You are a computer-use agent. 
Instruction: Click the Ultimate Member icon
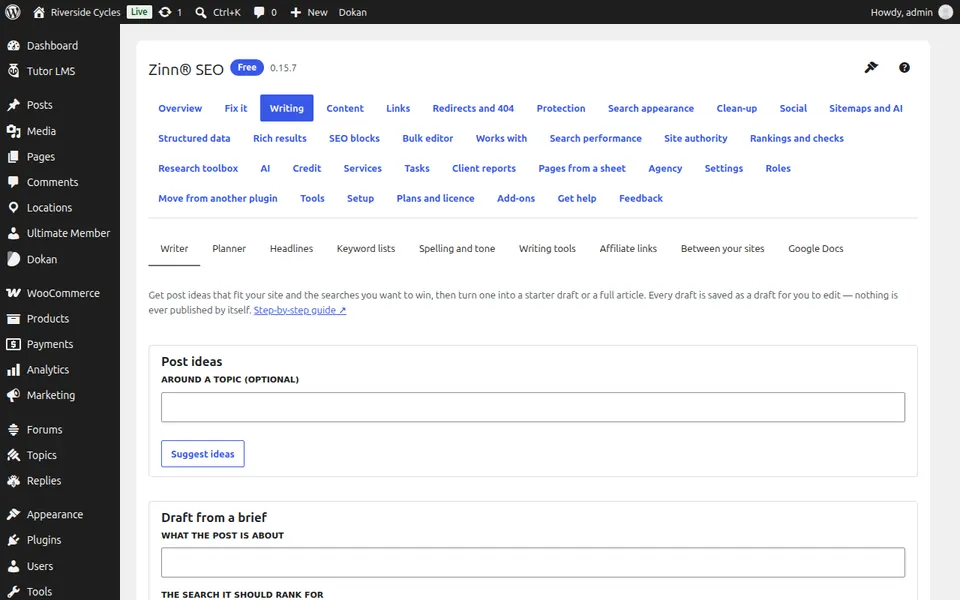point(13,233)
